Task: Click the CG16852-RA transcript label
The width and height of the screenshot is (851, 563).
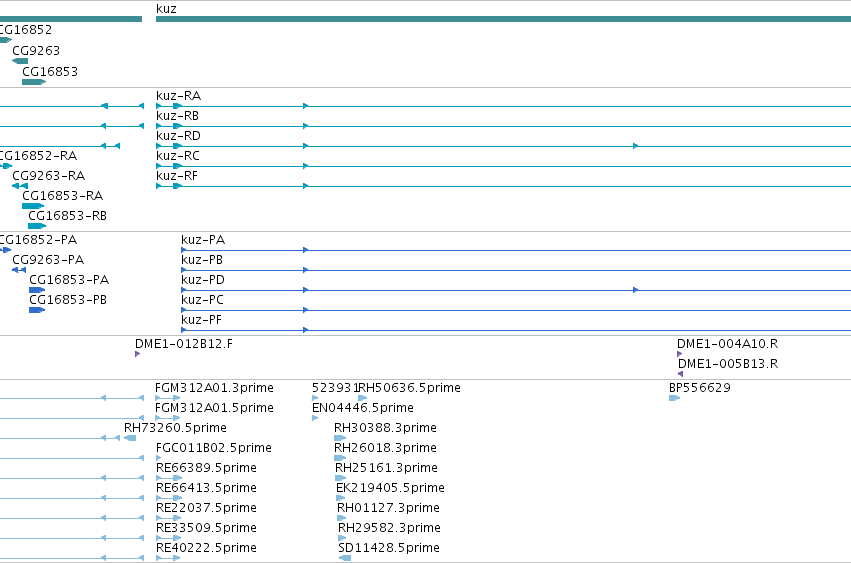Action: pos(38,156)
